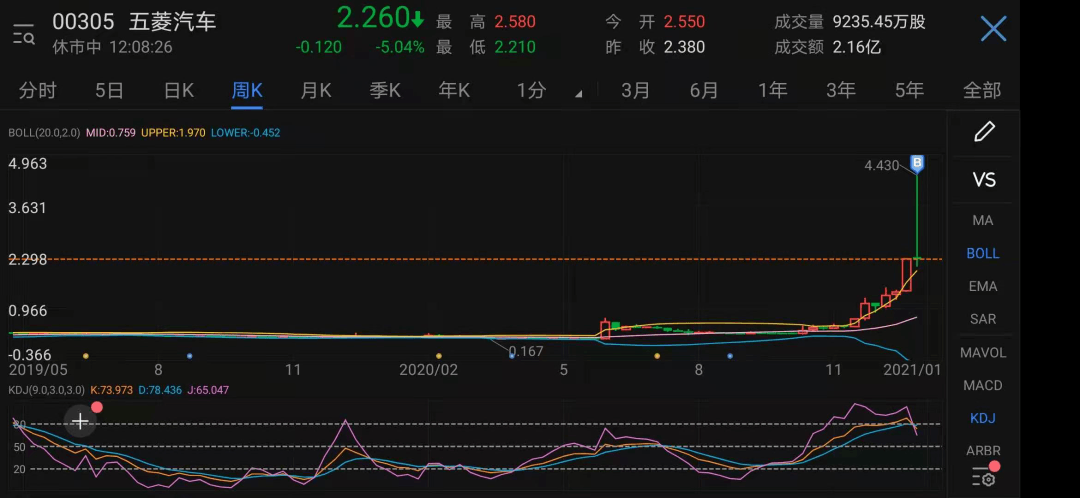Open the VS comparison tool
This screenshot has height=498, width=1080.
[984, 180]
